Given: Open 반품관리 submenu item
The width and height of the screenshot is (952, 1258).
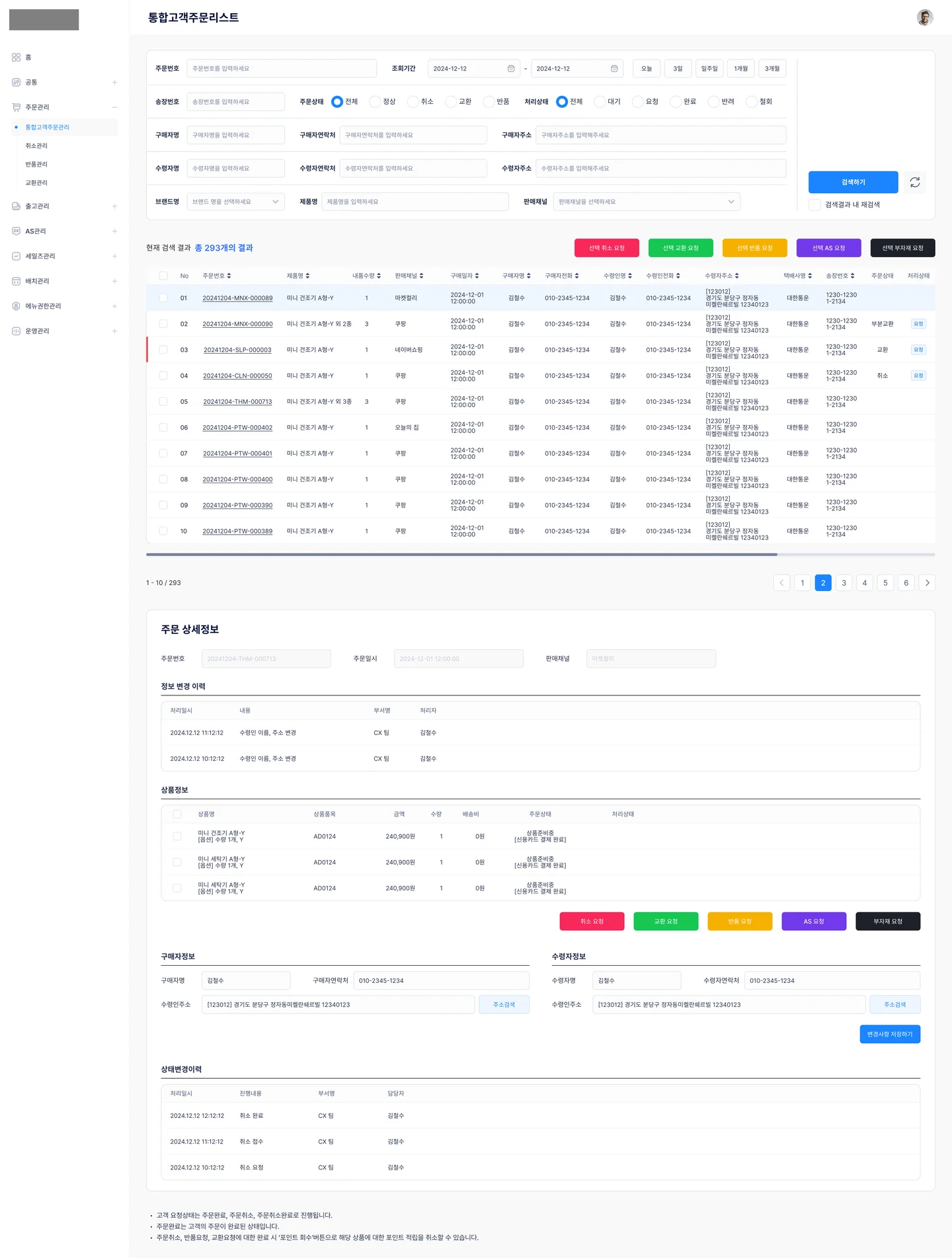Looking at the screenshot, I should (36, 165).
